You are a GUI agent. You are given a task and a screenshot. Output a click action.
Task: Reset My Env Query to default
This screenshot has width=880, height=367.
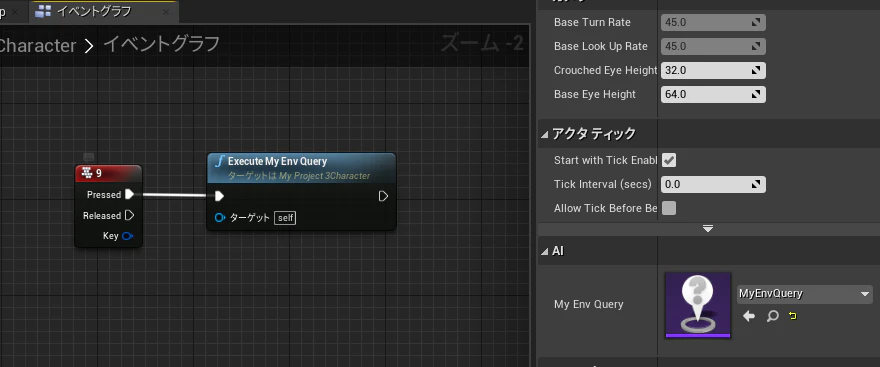click(792, 316)
